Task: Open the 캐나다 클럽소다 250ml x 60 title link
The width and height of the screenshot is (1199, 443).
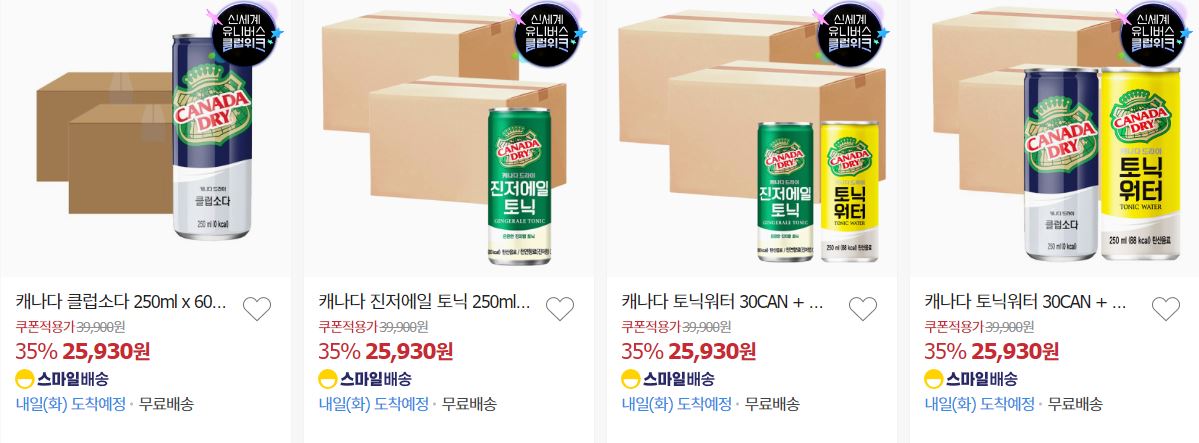Action: pyautogui.click(x=122, y=301)
